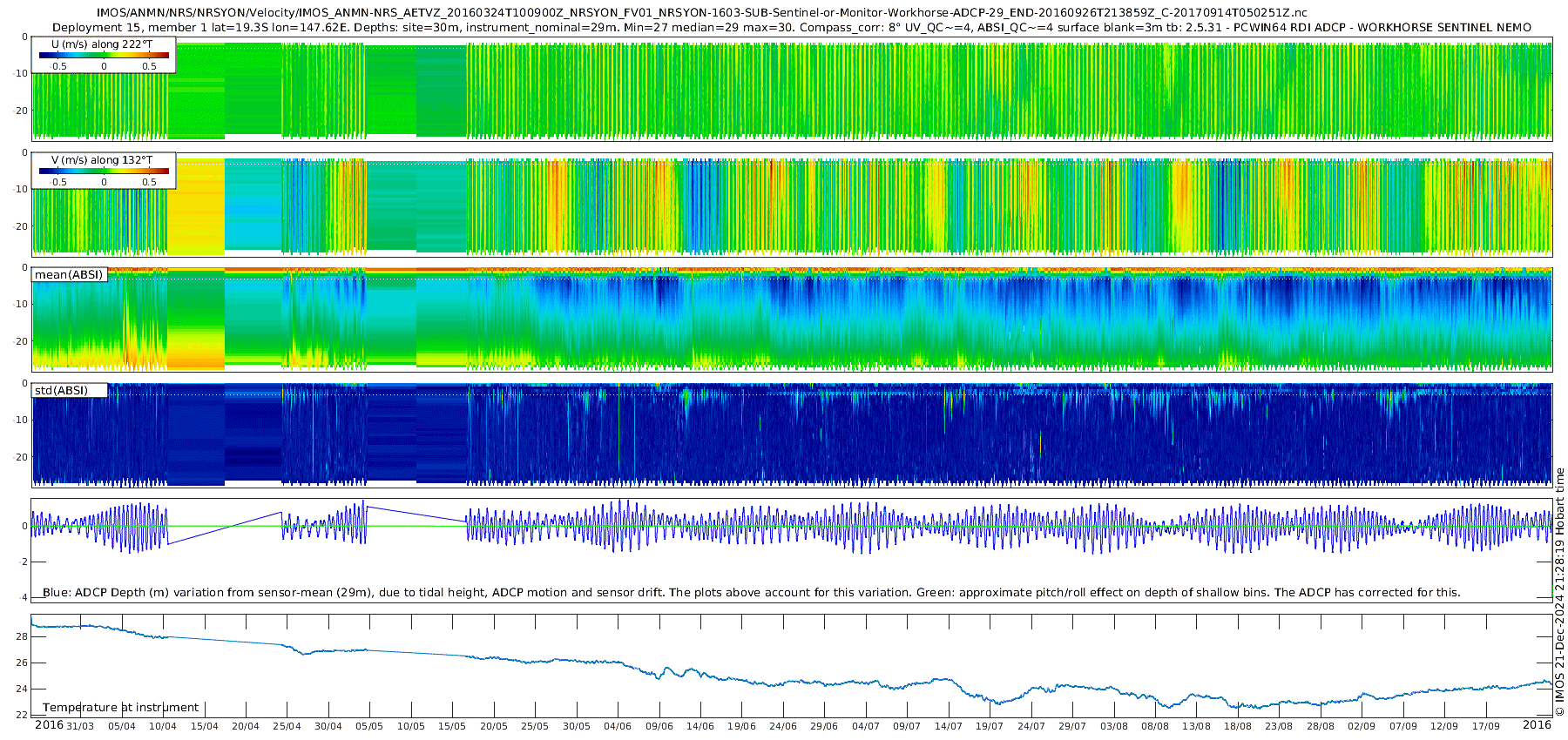The image size is (1568, 740).
Task: Click the 28 tick on temperature axis
Action: tap(22, 636)
